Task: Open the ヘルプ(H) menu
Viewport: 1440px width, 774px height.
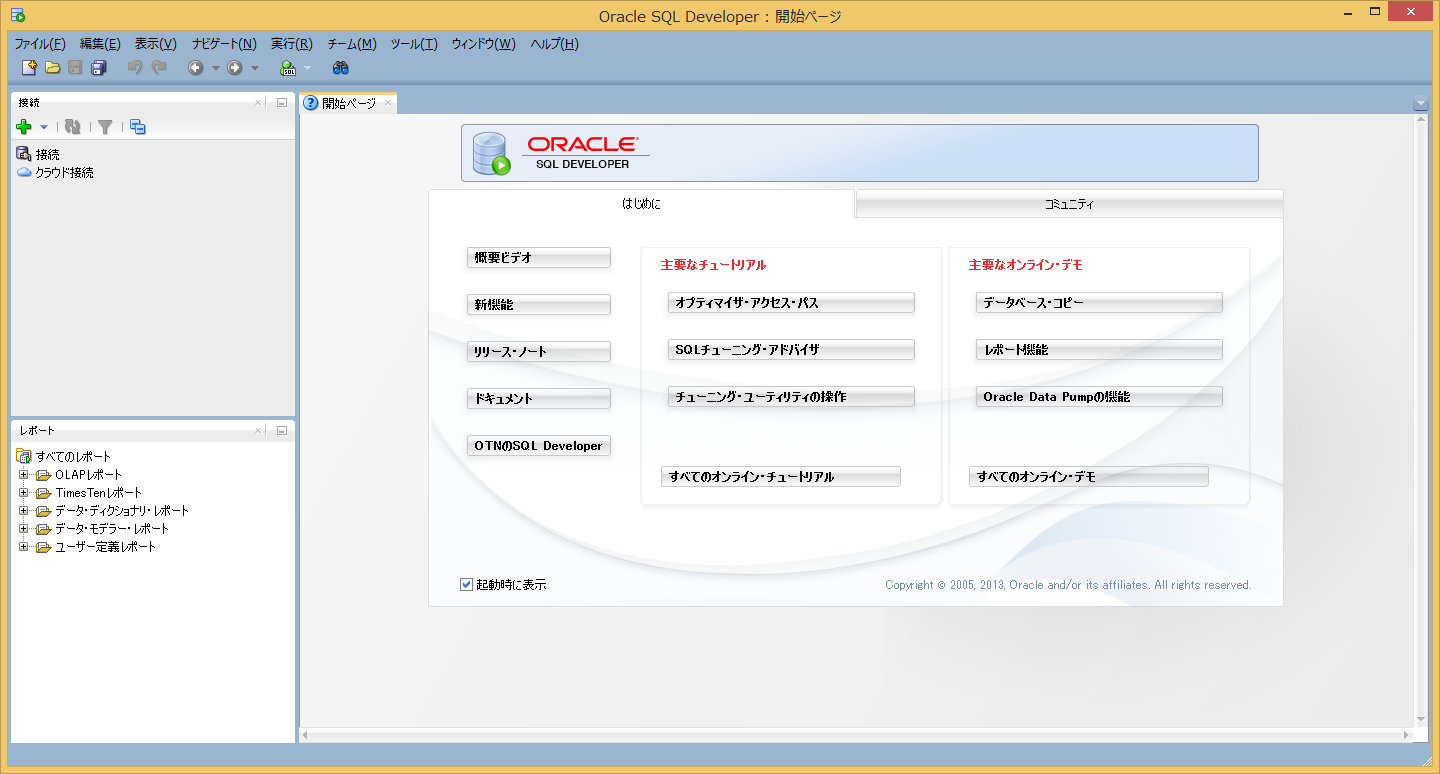Action: point(554,44)
